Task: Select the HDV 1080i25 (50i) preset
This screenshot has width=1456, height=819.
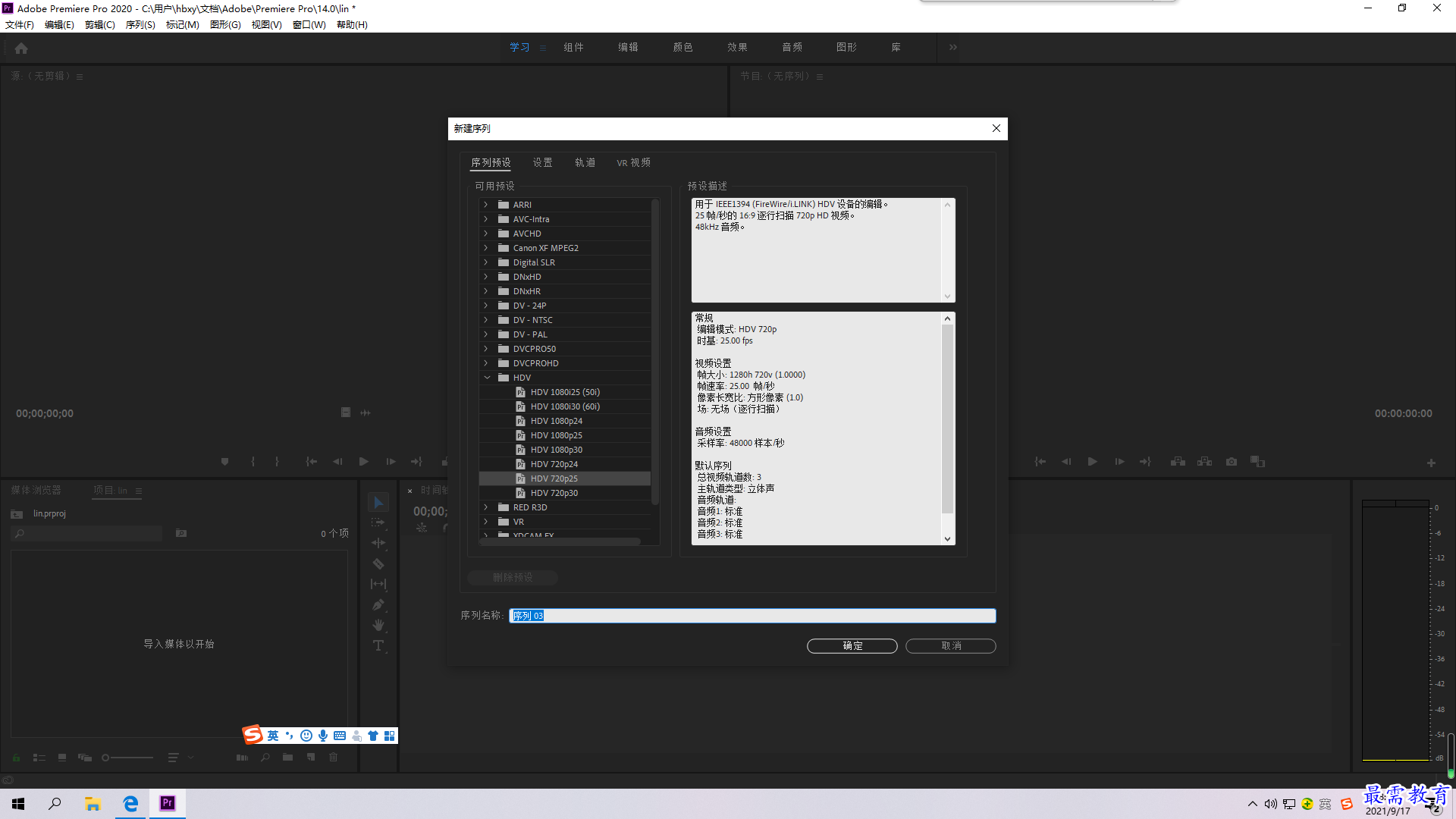Action: point(565,392)
